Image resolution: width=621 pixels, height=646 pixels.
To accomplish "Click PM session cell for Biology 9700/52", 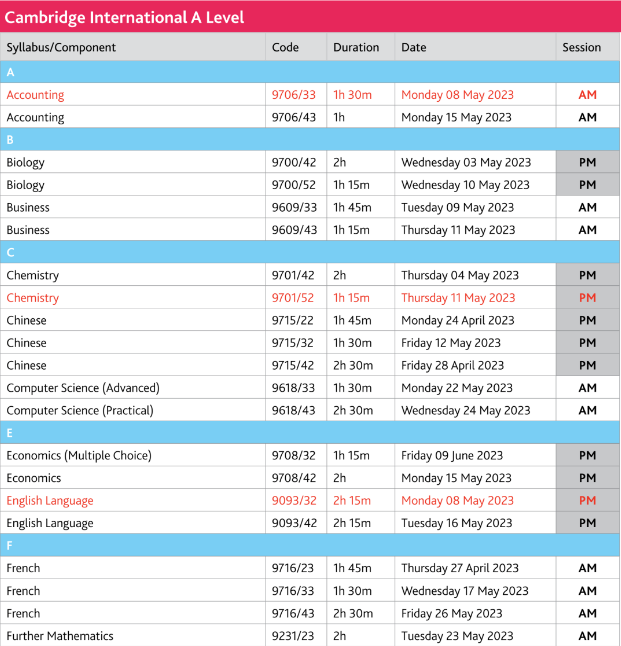I will [x=588, y=185].
